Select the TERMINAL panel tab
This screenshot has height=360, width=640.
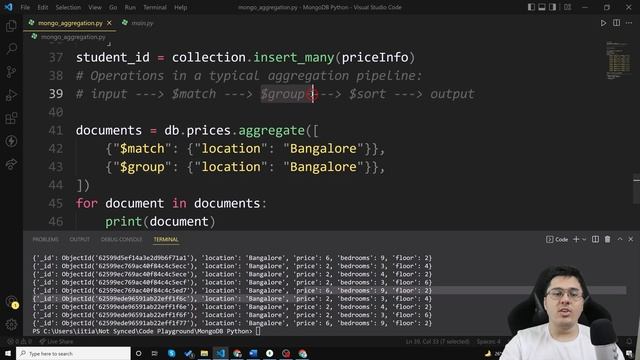[166, 239]
